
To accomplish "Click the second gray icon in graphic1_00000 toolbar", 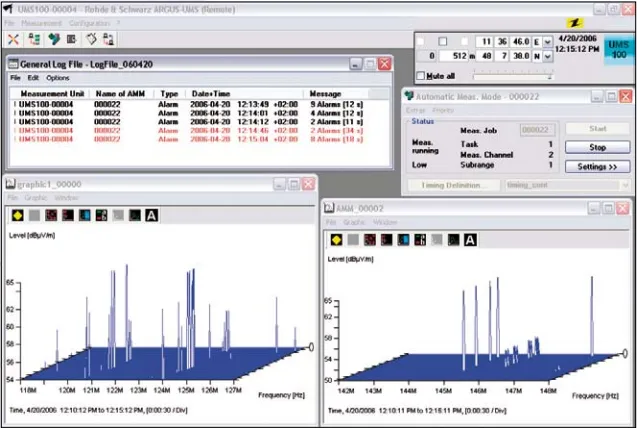I will click(x=118, y=215).
